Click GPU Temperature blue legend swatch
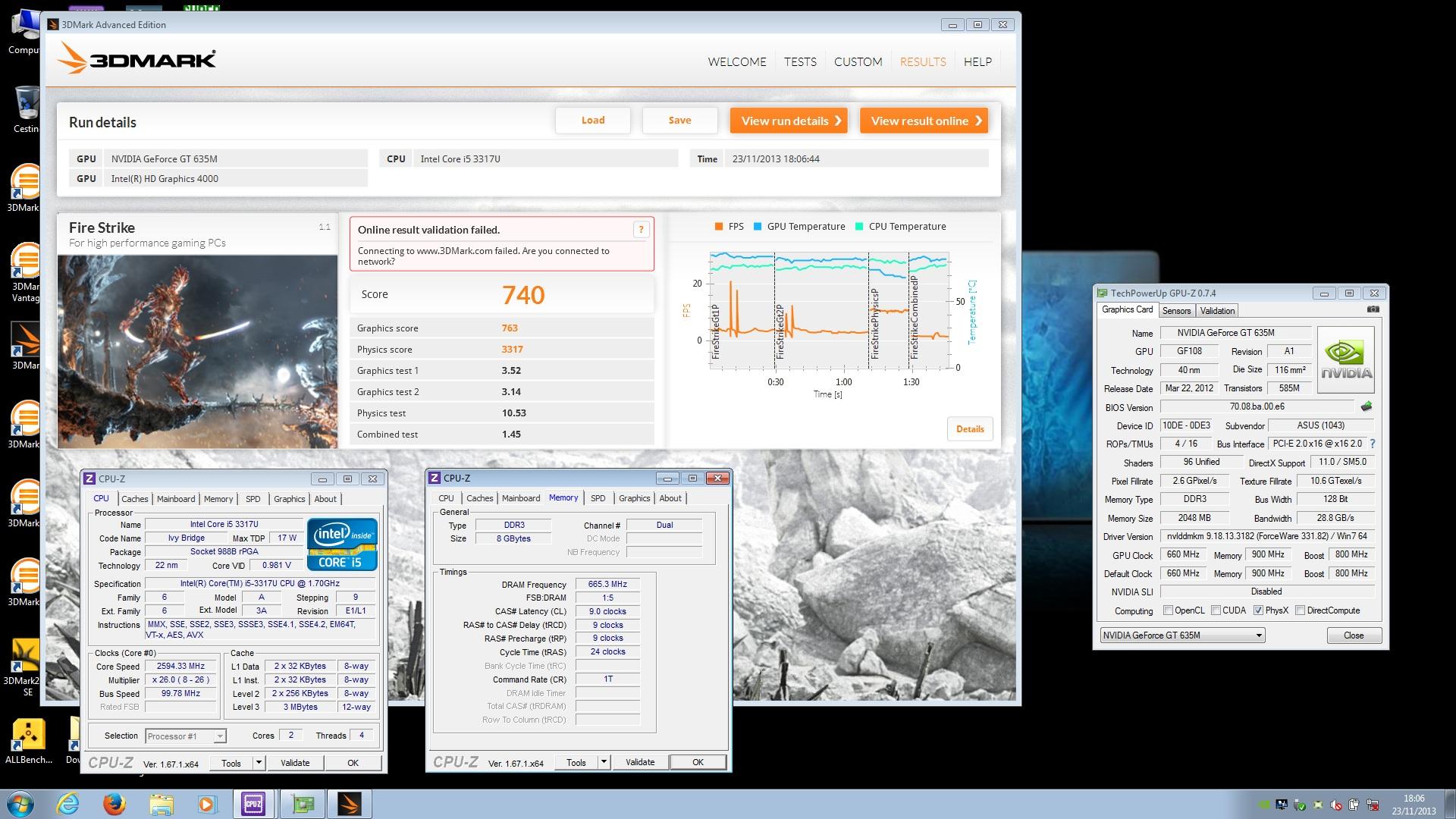Viewport: 1456px width, 819px height. click(x=758, y=227)
